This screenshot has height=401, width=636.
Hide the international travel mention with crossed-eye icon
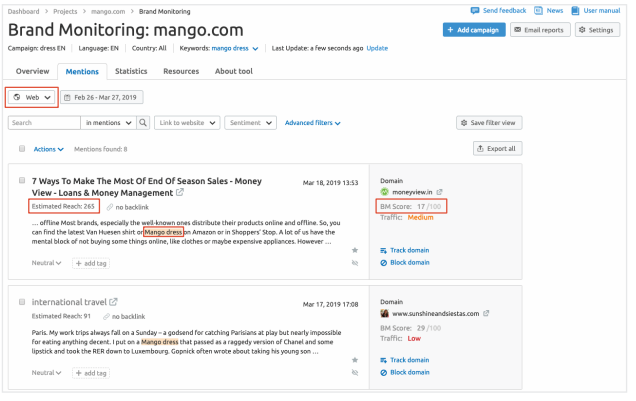355,373
